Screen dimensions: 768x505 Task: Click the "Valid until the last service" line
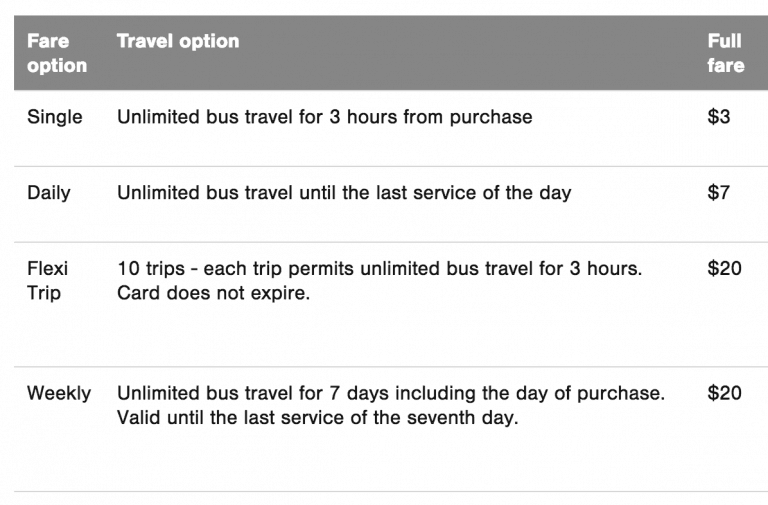pyautogui.click(x=317, y=418)
